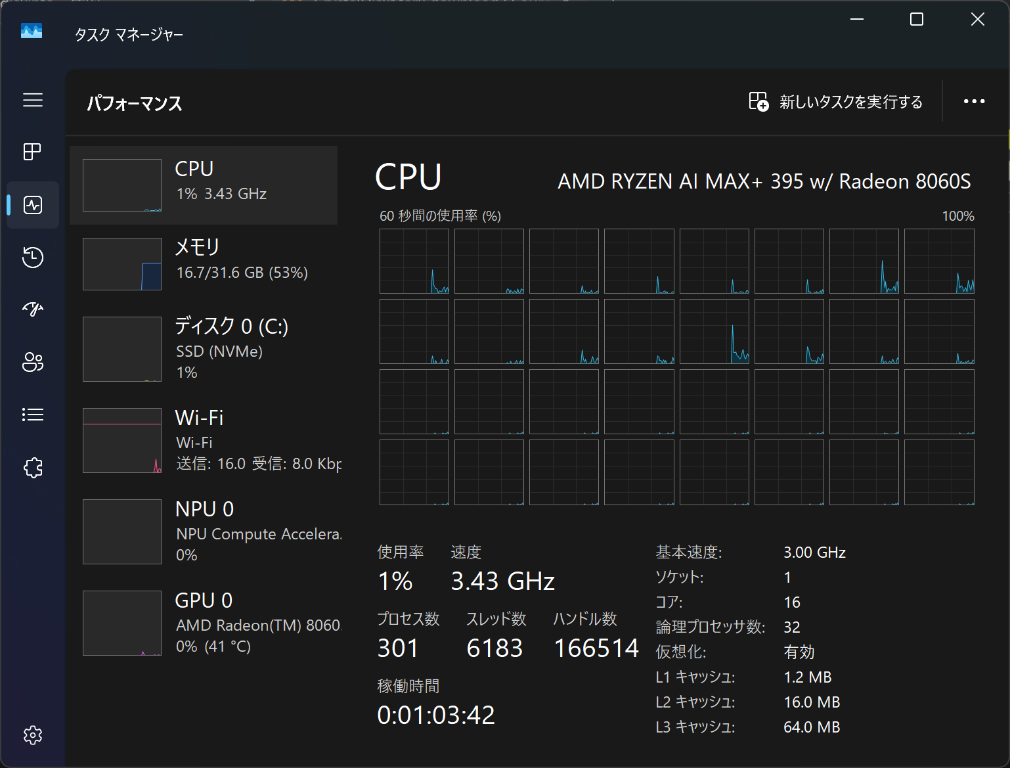Open the App history page icon
Viewport: 1010px width, 768px height.
pyautogui.click(x=33, y=258)
